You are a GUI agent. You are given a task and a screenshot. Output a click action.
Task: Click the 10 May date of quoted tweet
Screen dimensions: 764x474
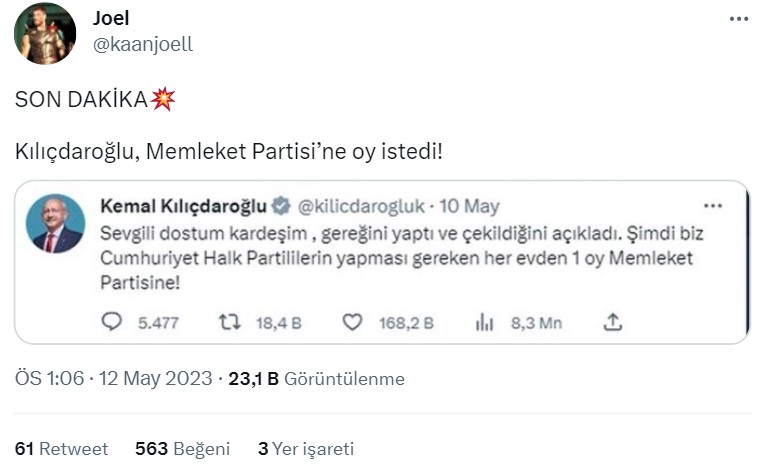[x=469, y=206]
